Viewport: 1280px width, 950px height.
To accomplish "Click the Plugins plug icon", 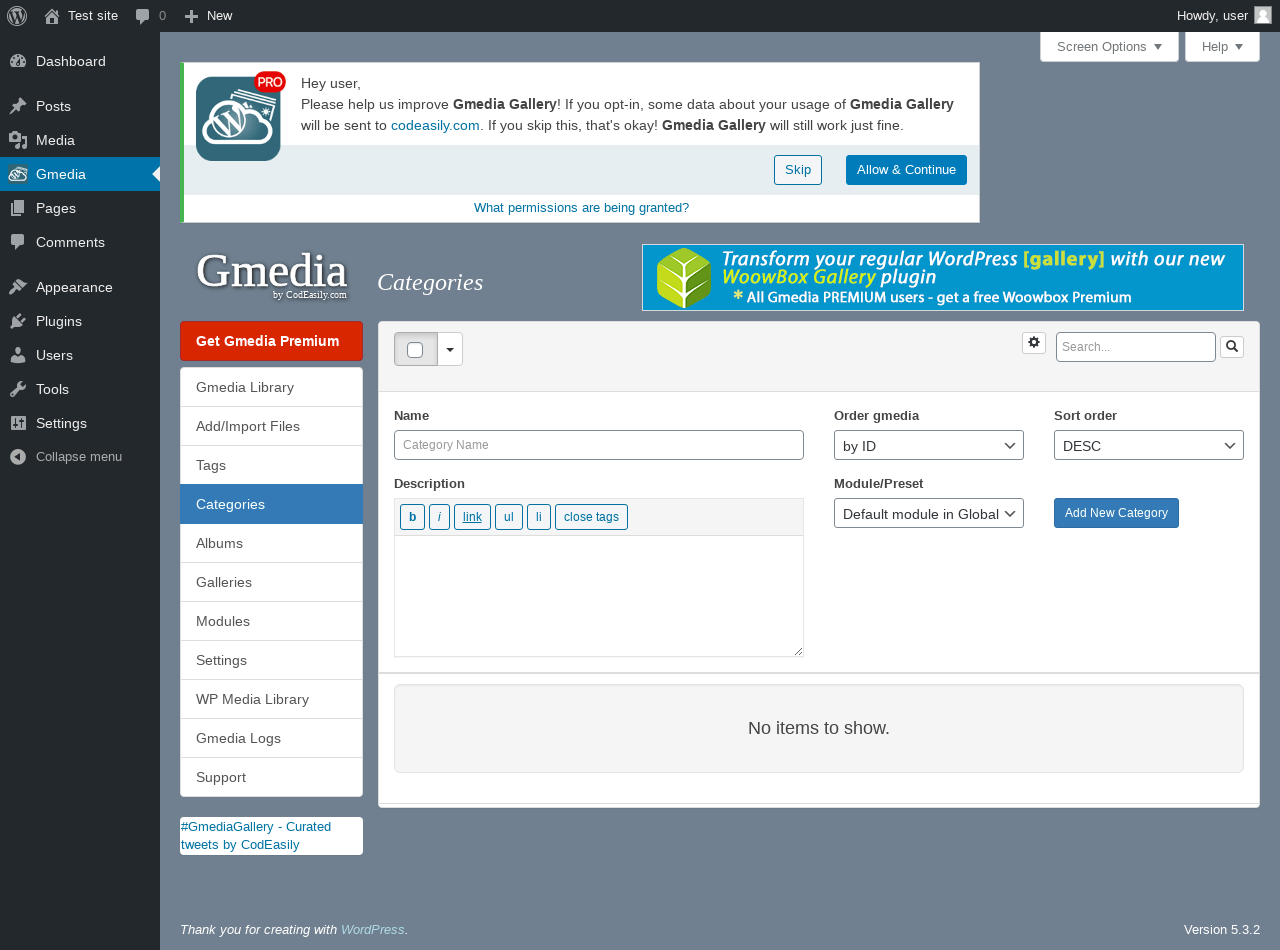I will point(18,321).
